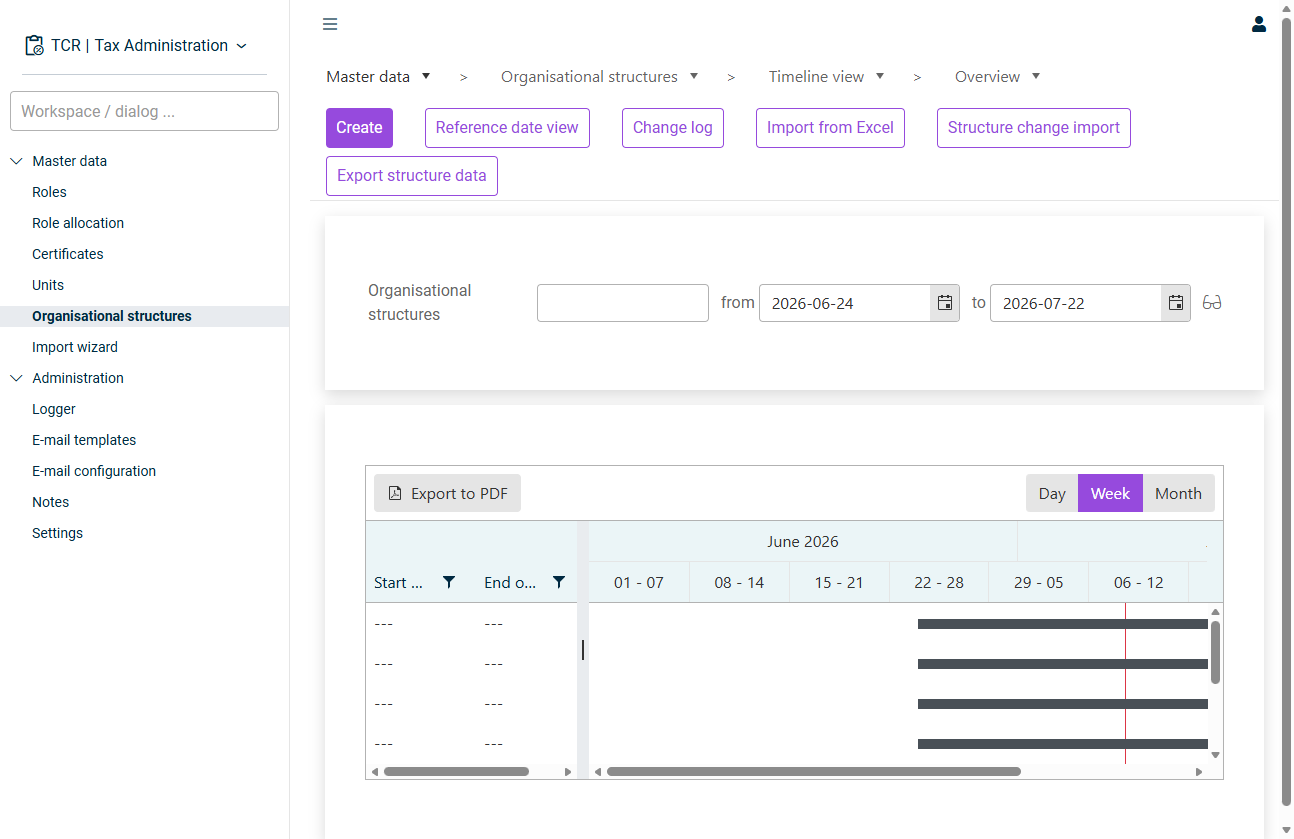The image size is (1294, 839).
Task: Click the grid splitter handle
Action: [583, 650]
